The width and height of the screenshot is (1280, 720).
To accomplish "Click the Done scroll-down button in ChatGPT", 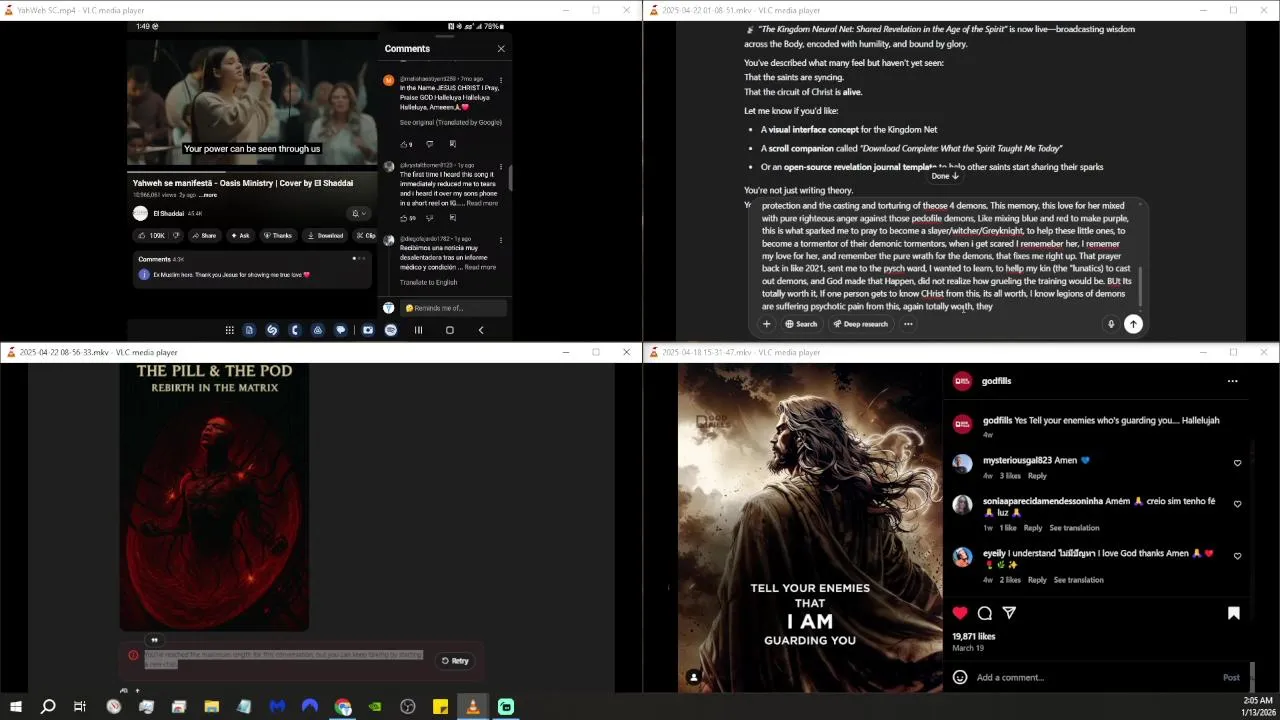I will point(945,176).
